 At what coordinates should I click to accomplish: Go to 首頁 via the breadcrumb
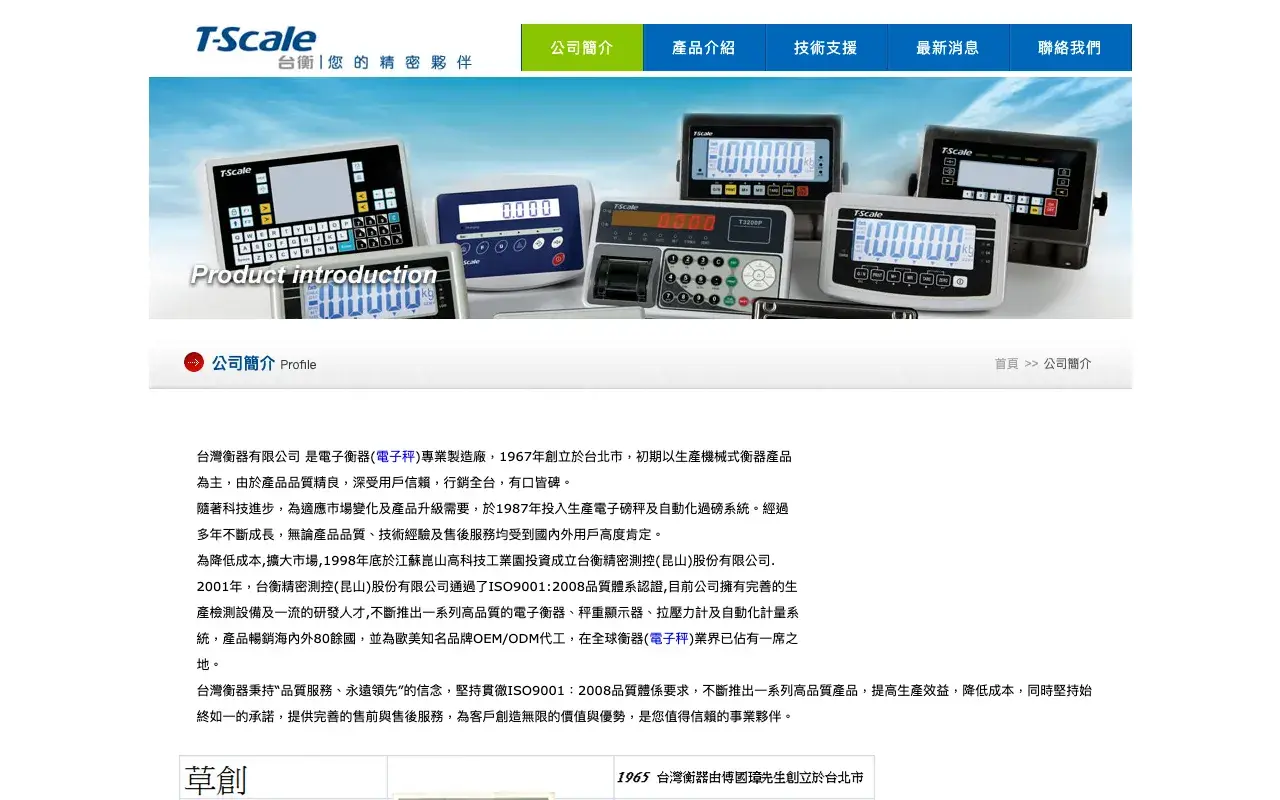1006,364
